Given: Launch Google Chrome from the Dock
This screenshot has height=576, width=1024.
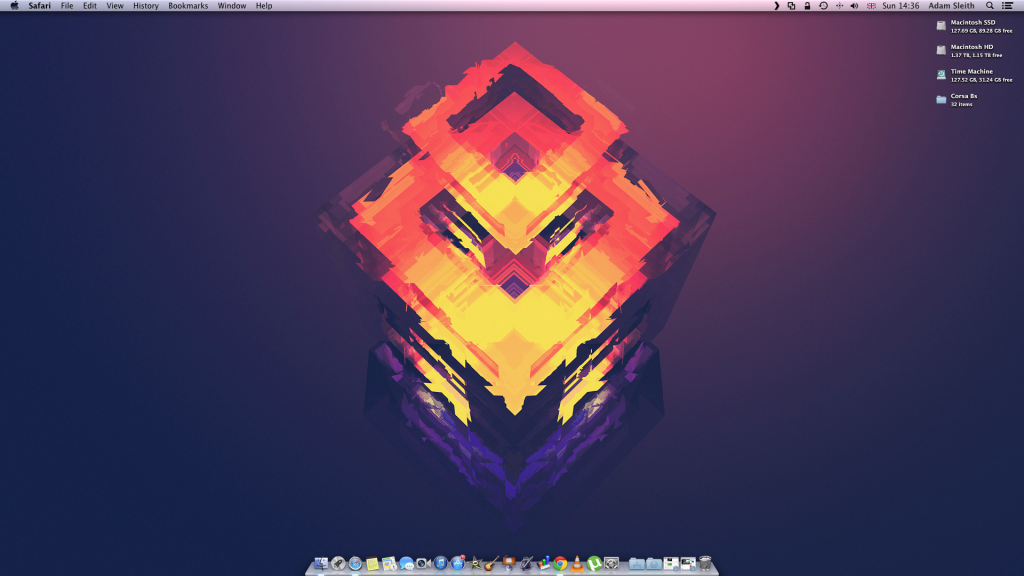Looking at the screenshot, I should pyautogui.click(x=560, y=564).
